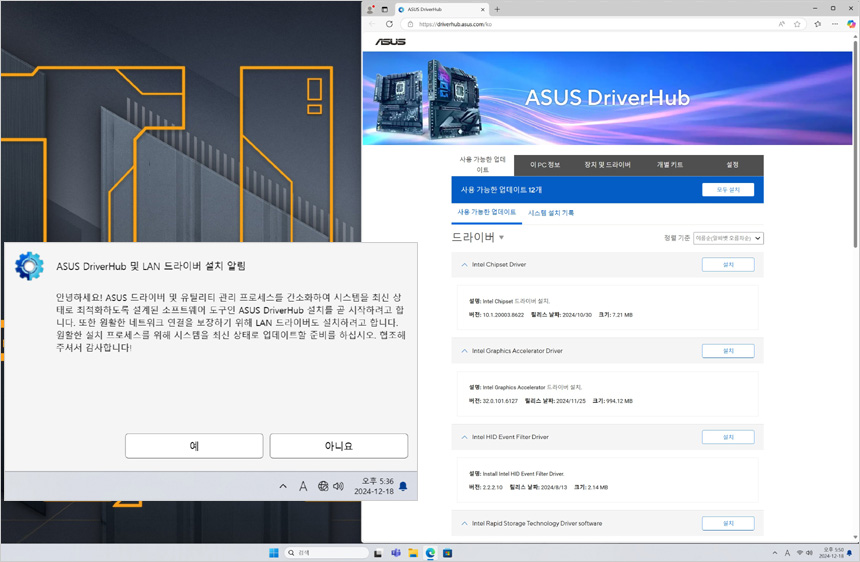The image size is (860, 562).
Task: Switch to the 이 PC 정보 tab
Action: (545, 164)
